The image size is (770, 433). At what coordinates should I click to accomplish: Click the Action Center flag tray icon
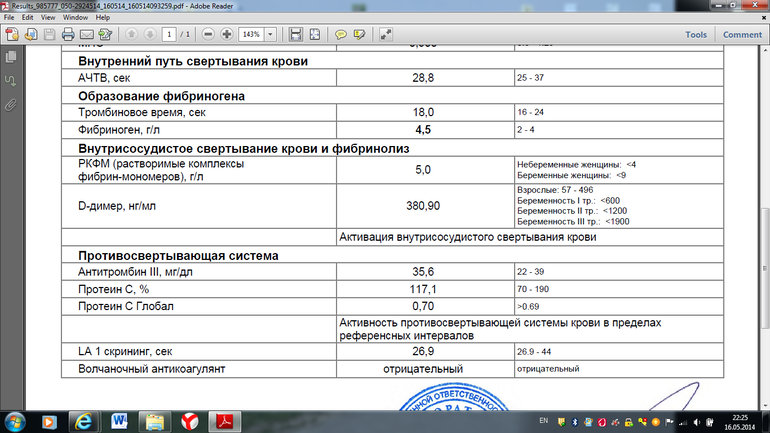pyautogui.click(x=669, y=422)
